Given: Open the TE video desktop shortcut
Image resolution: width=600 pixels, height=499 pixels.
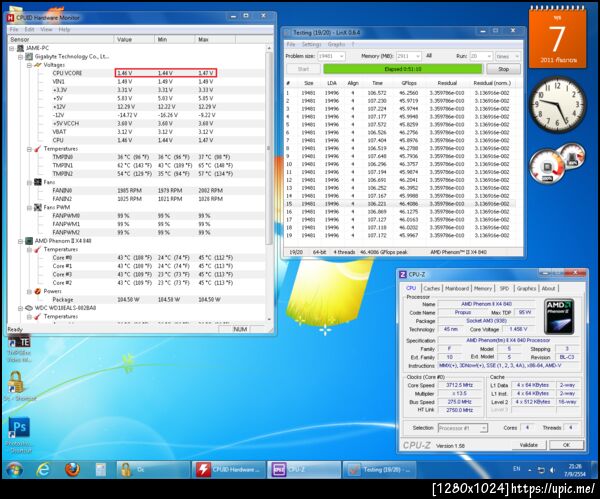Looking at the screenshot, I should (19, 349).
